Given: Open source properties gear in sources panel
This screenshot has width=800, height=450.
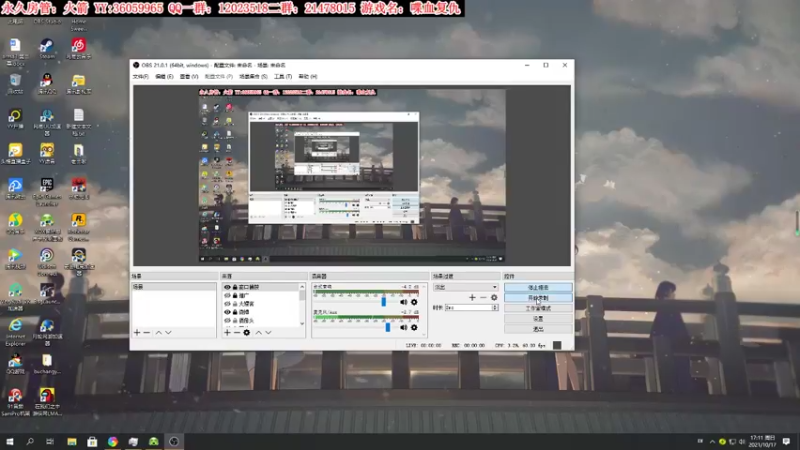Looking at the screenshot, I should click(247, 333).
